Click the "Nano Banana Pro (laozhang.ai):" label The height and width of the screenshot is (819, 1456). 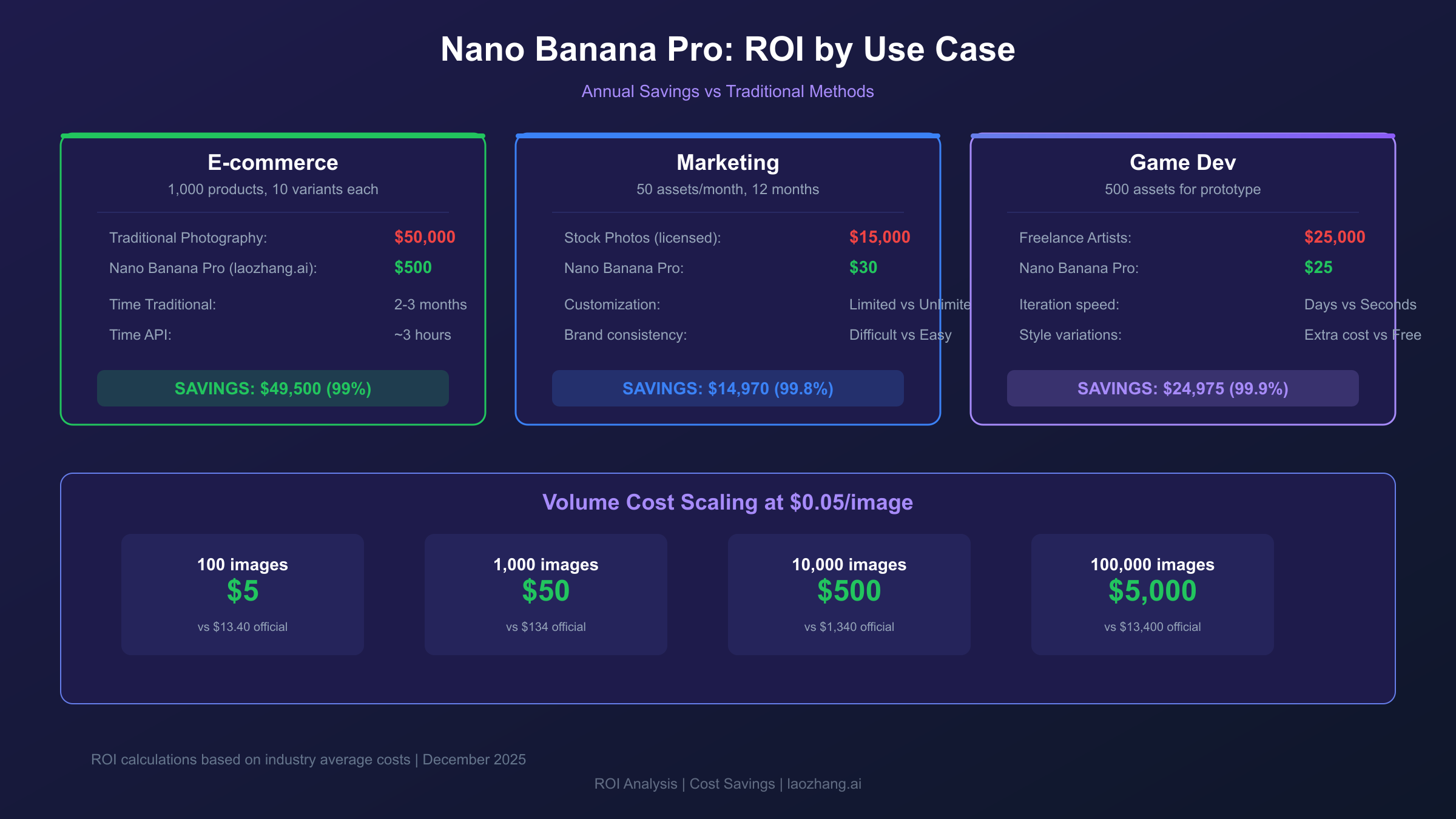click(213, 268)
